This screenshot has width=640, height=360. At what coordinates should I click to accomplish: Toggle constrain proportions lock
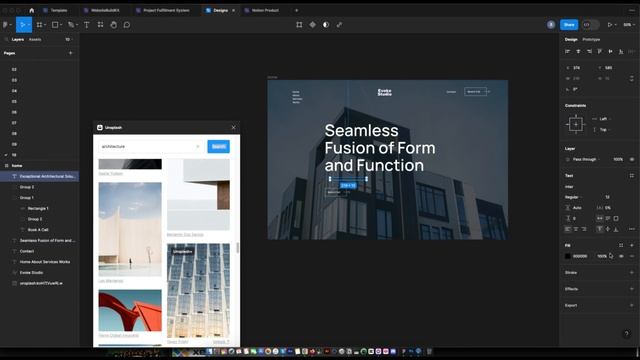tap(631, 78)
